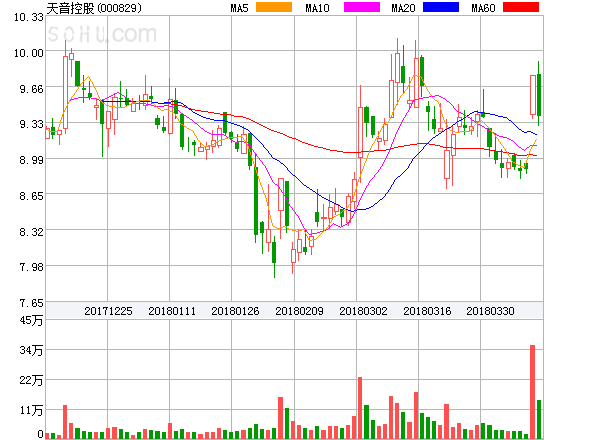Viewport: 600px width, 440px height.
Task: Click the MA60 legend label
Action: tap(483, 8)
